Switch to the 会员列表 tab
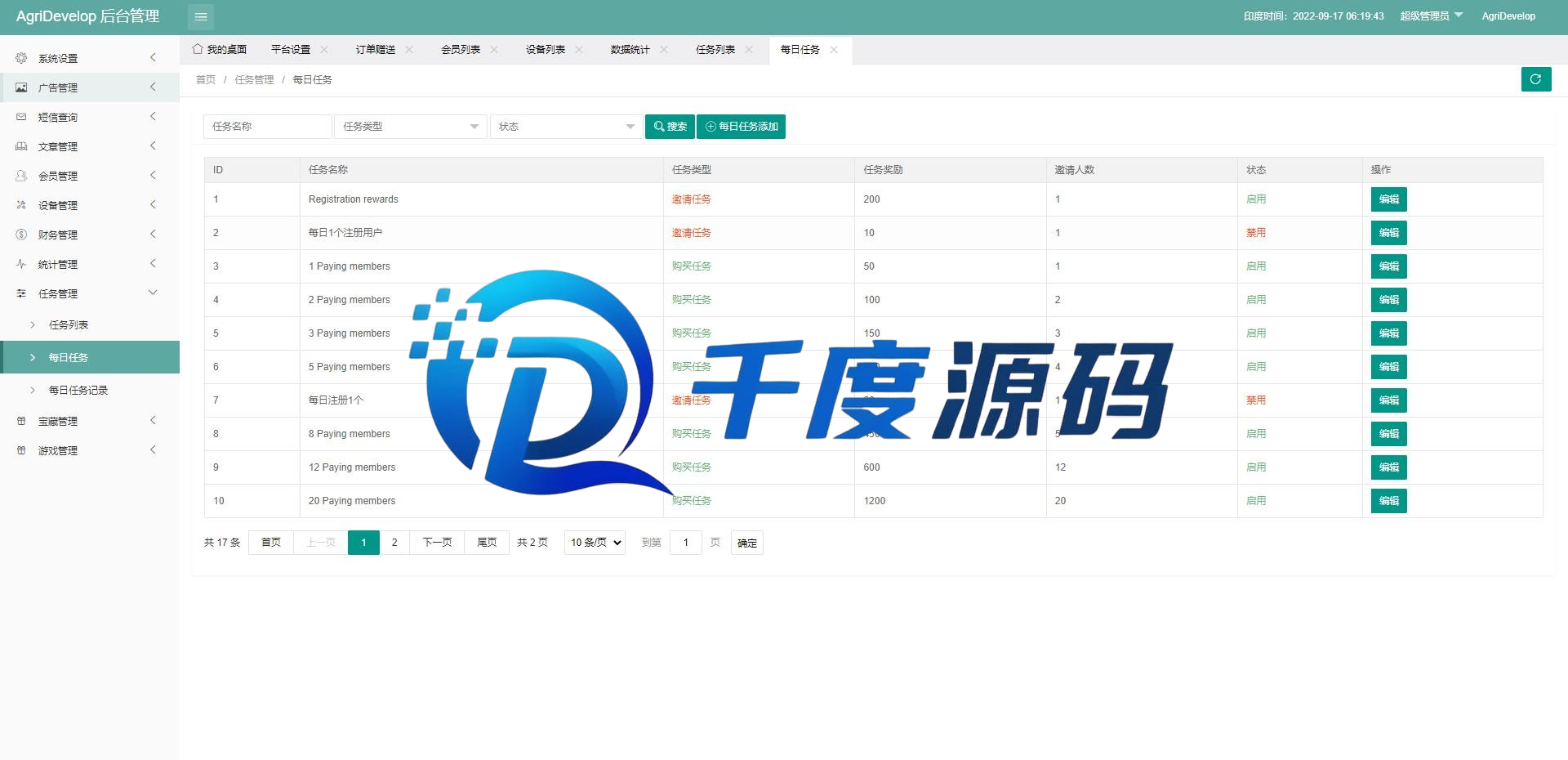This screenshot has width=1568, height=760. pos(461,50)
